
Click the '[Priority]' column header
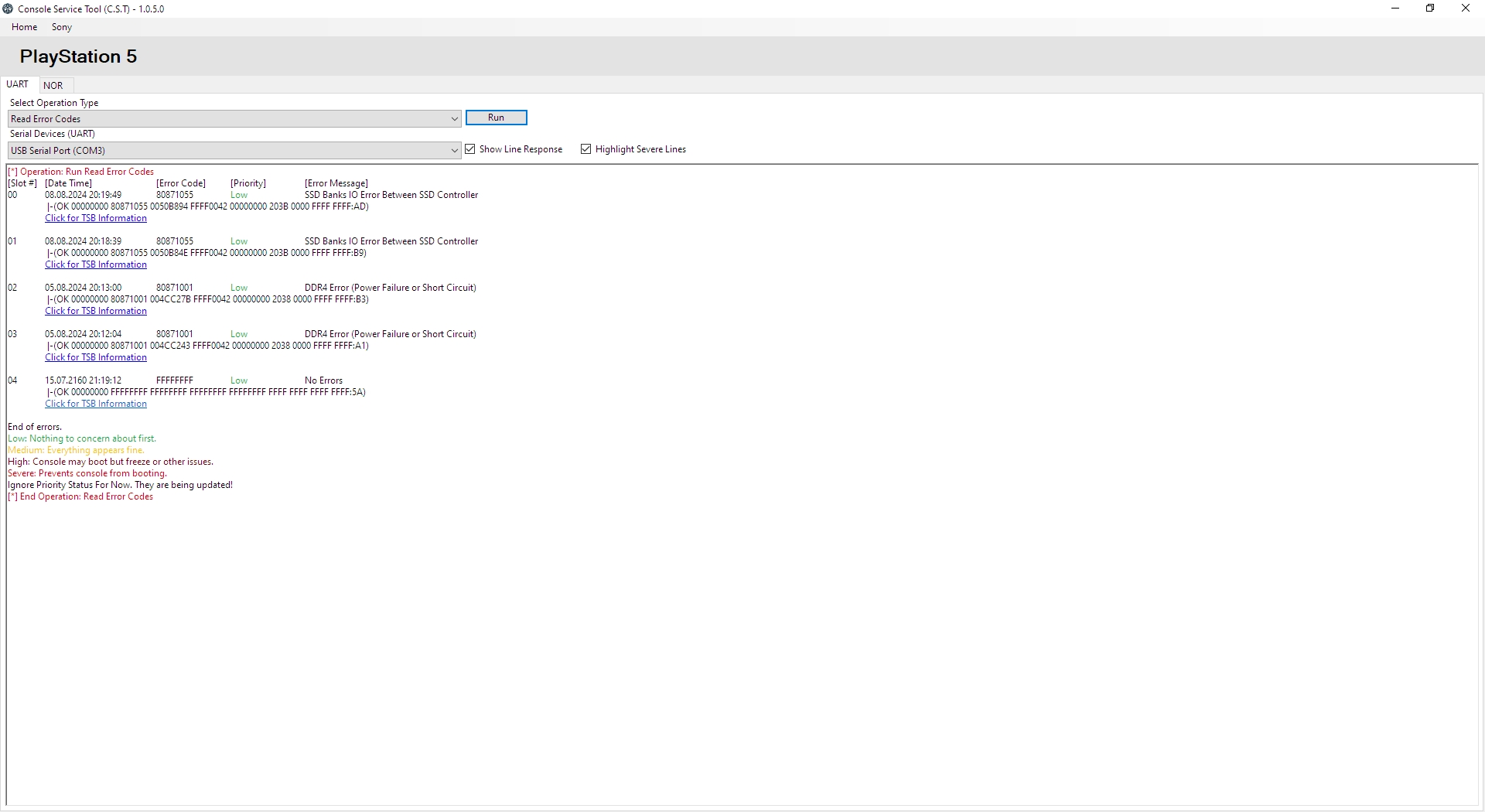(x=248, y=183)
